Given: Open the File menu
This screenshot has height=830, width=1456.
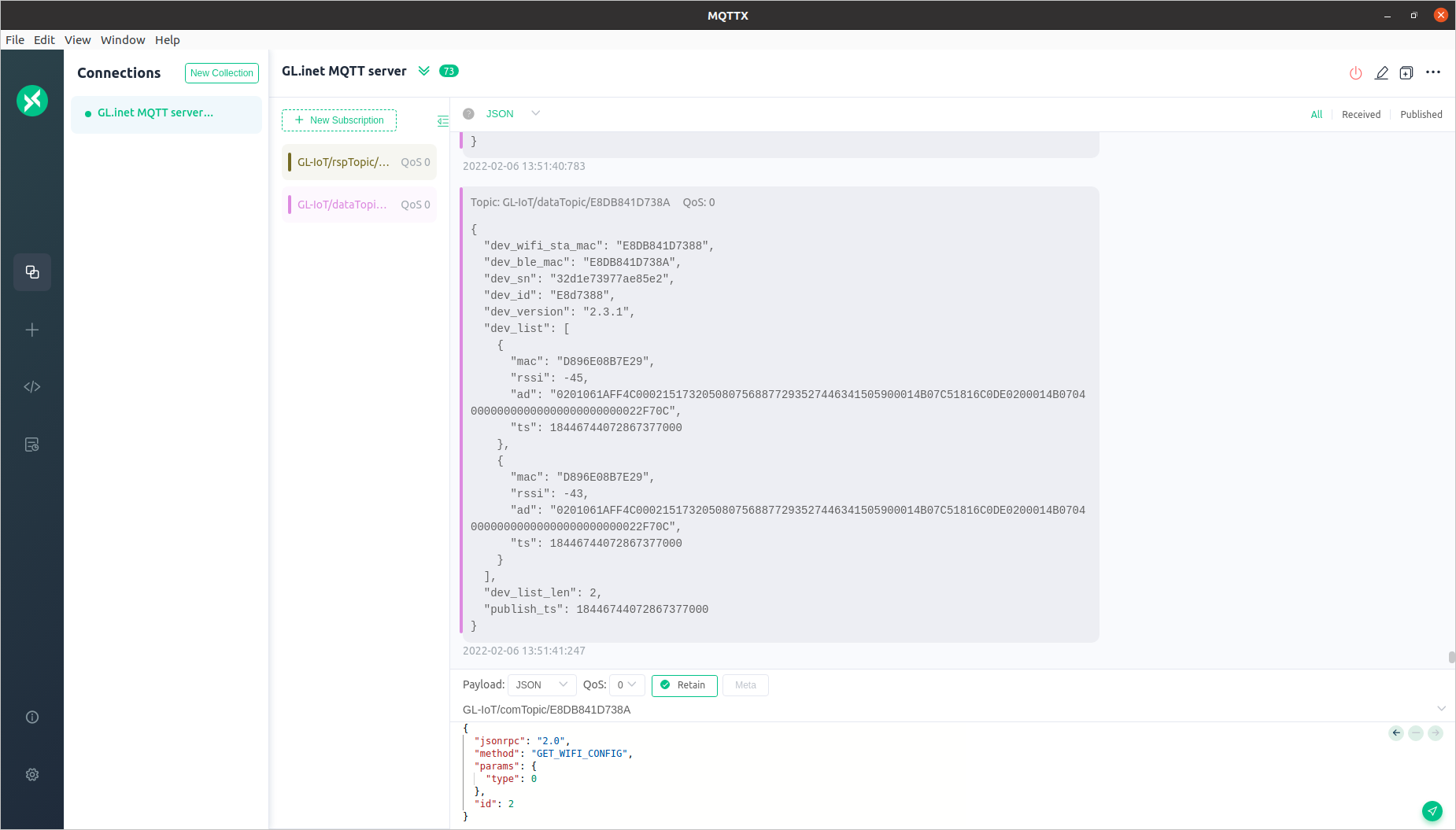Looking at the screenshot, I should 15,40.
